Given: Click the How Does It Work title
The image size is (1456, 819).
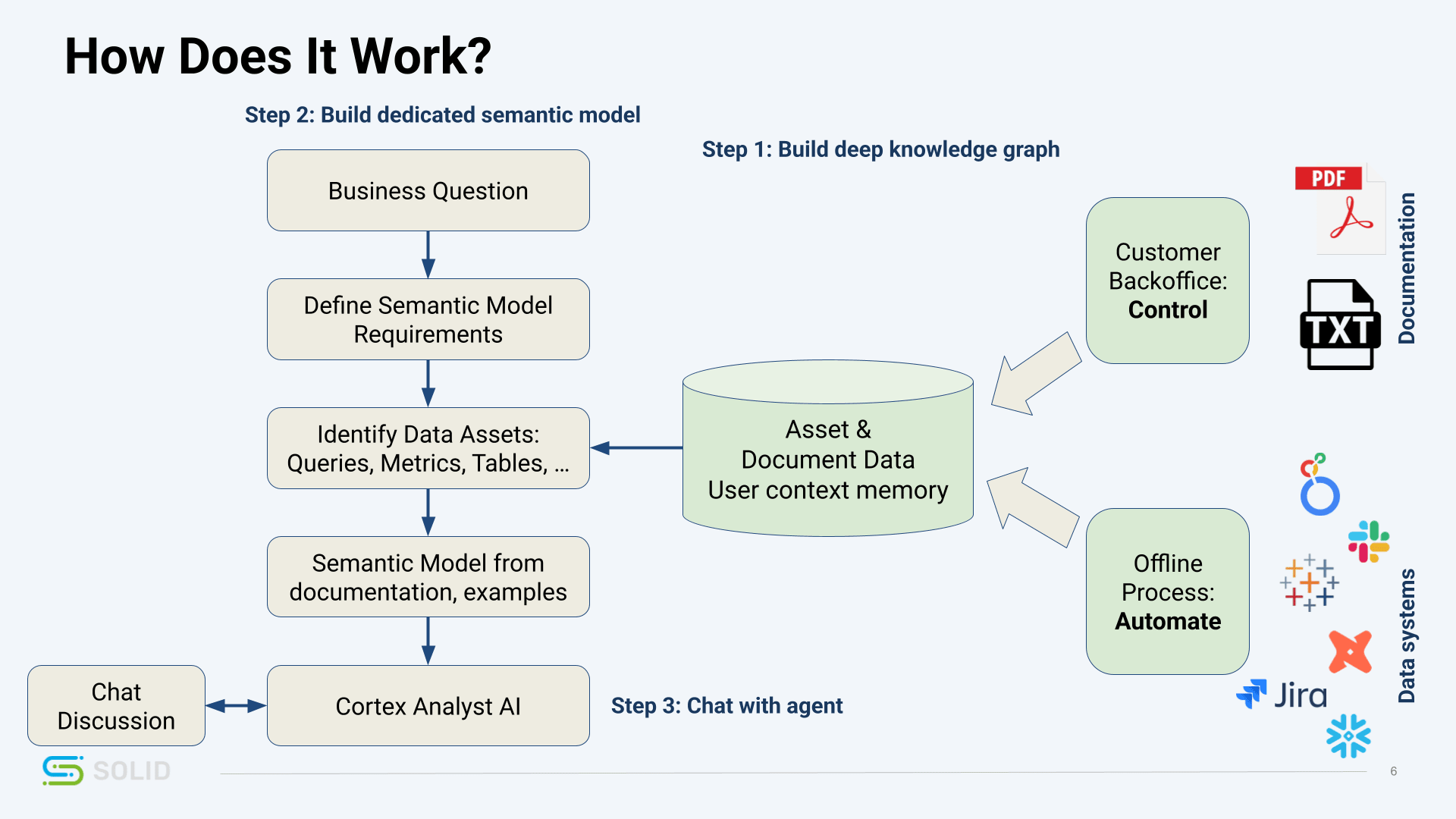Looking at the screenshot, I should pos(278,56).
